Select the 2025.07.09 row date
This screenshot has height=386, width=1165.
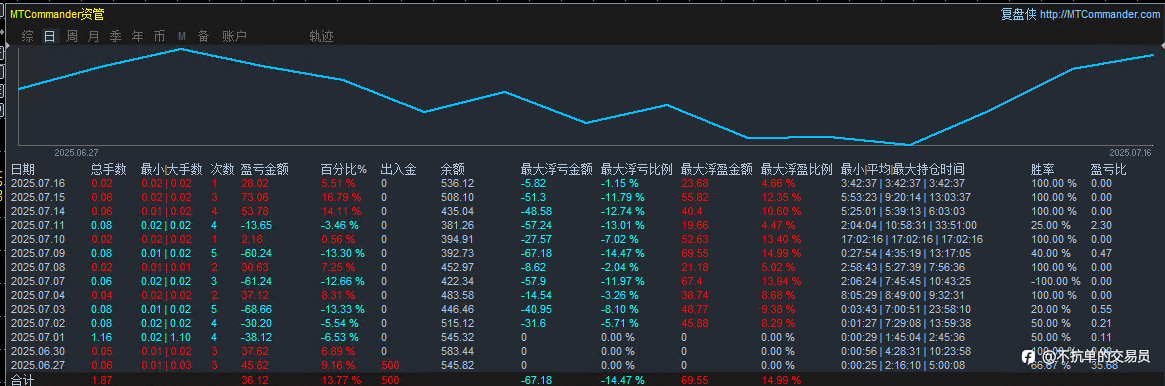(x=38, y=253)
